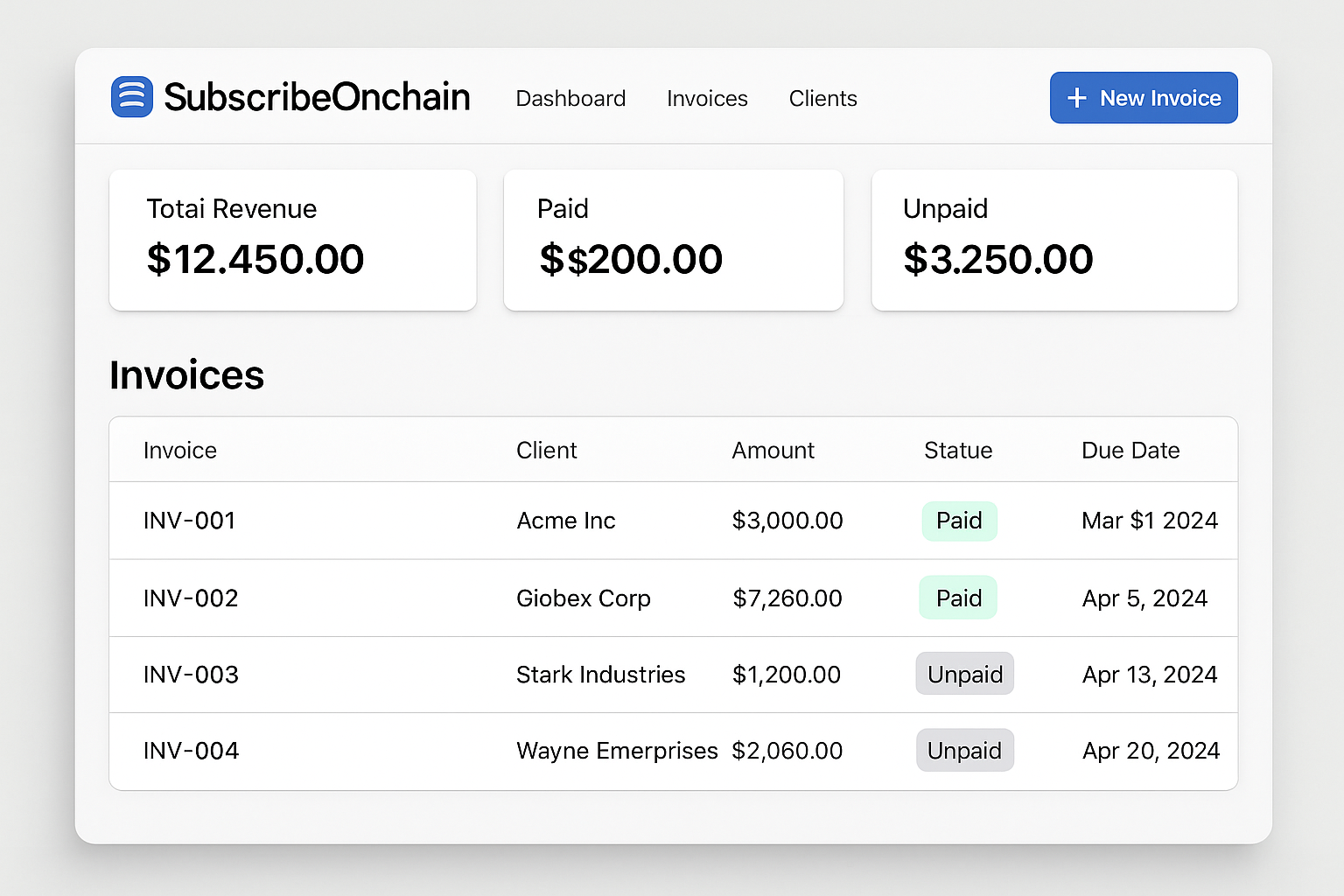Click the Giobex Corp client name
The image size is (1344, 896).
pos(584,598)
